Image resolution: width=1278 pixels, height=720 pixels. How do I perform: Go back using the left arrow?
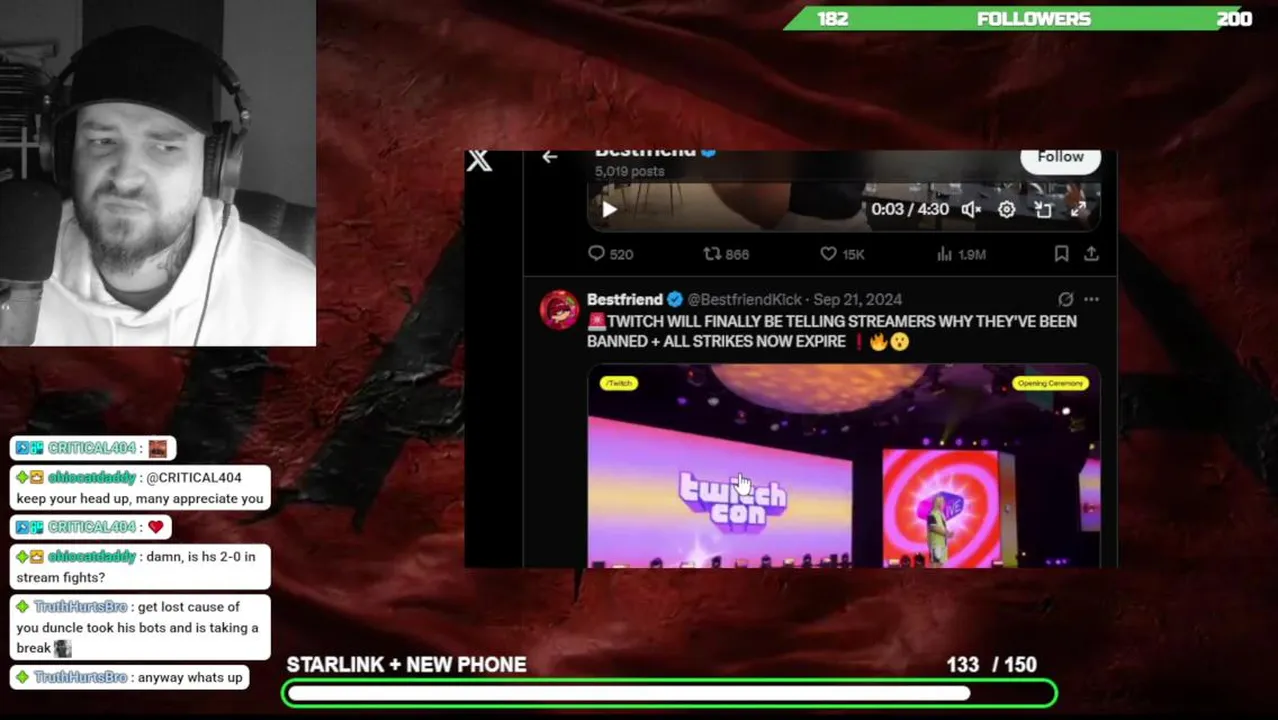(x=549, y=157)
